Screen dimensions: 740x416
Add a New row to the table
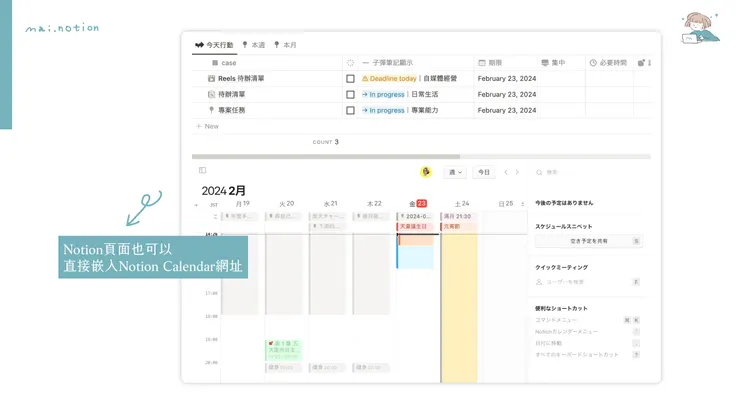point(207,126)
